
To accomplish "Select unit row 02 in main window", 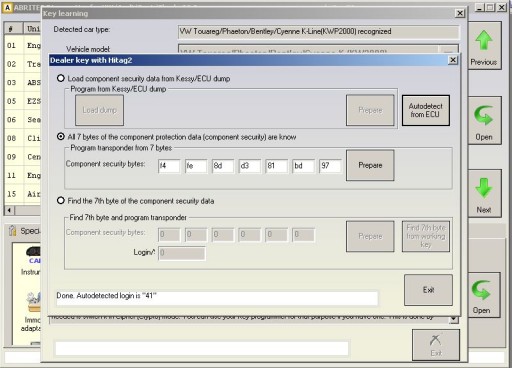I will [x=23, y=64].
